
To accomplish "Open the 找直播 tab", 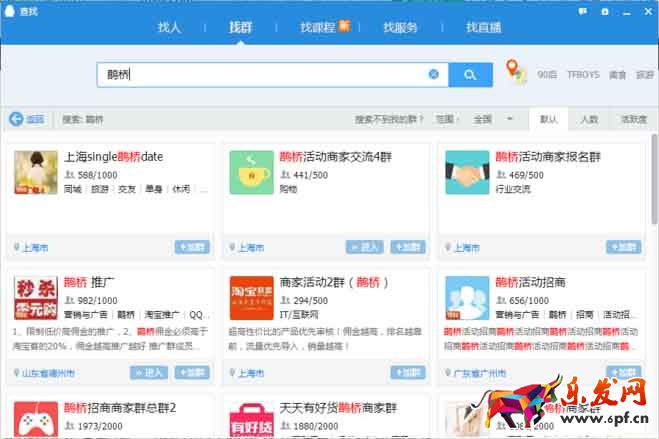I will click(x=484, y=27).
